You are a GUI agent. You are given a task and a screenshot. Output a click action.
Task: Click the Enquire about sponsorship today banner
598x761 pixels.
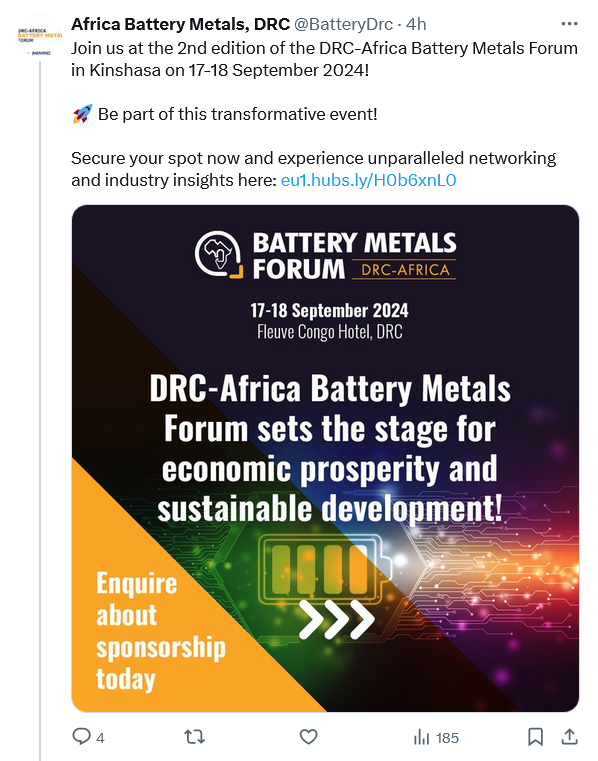pyautogui.click(x=161, y=631)
